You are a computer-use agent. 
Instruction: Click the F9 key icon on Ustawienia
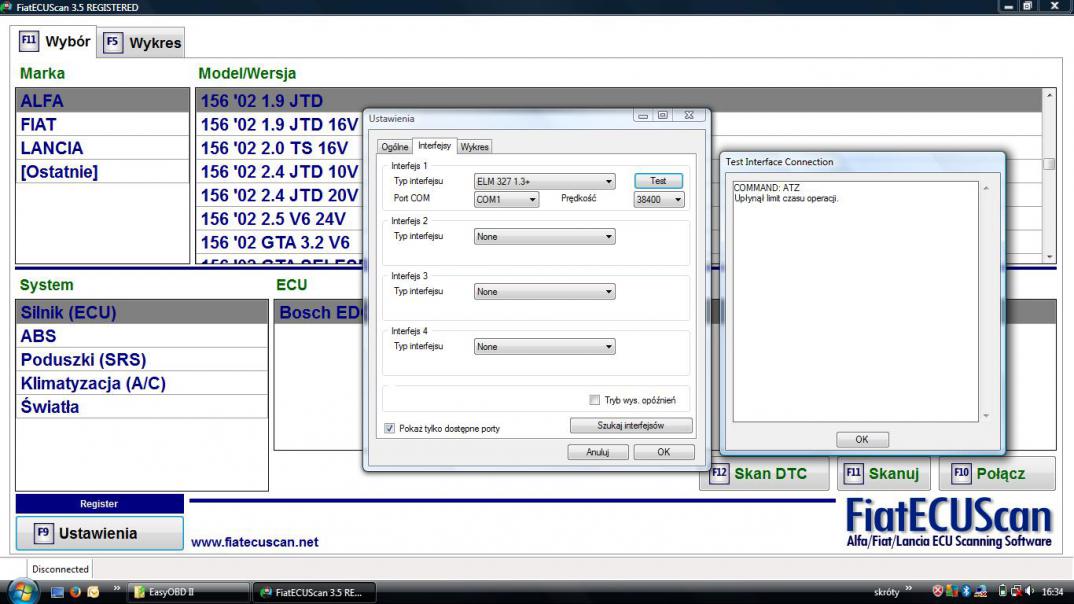click(43, 533)
